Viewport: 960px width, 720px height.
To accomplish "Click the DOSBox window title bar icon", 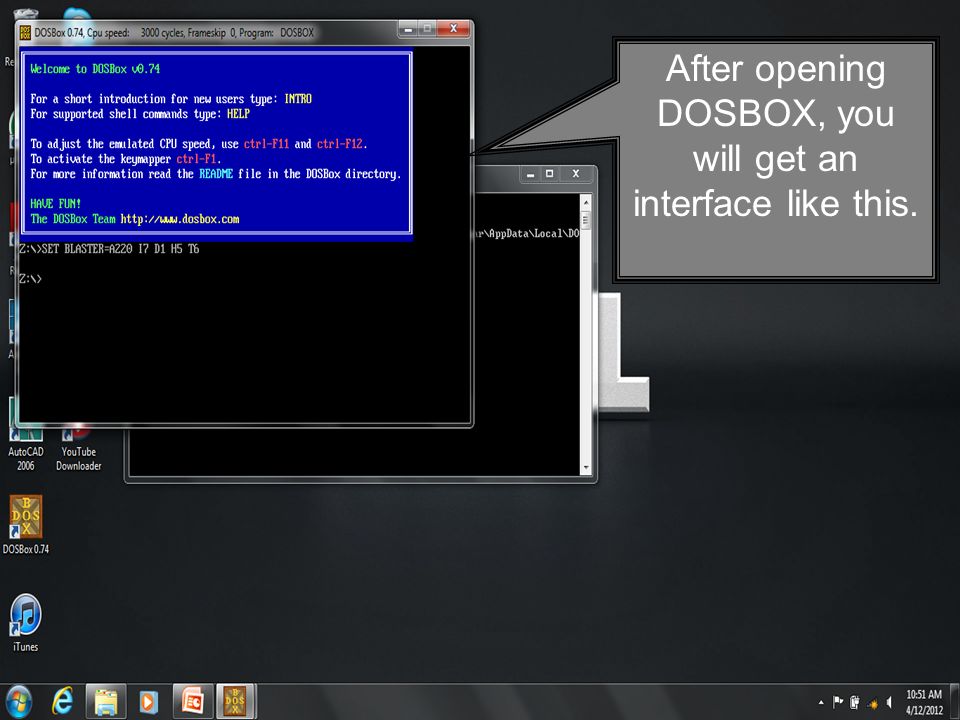I will coord(25,32).
